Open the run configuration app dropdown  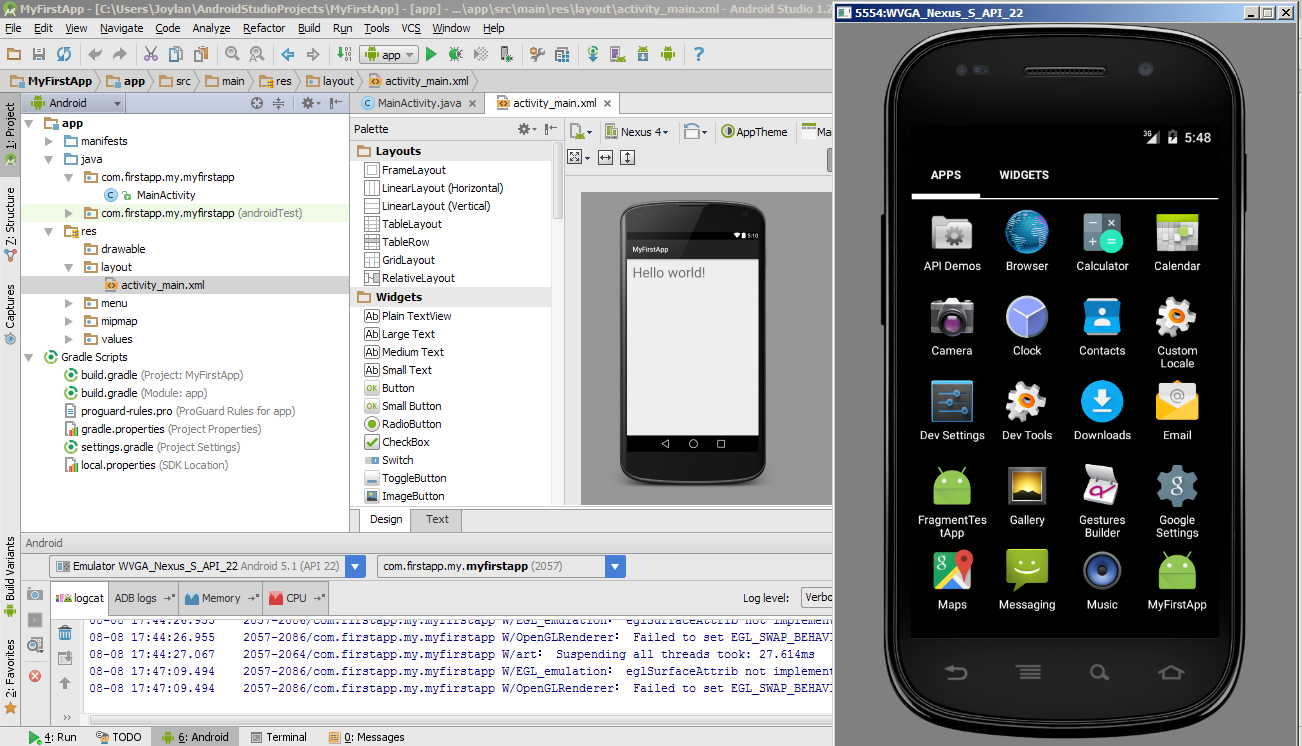pos(388,55)
